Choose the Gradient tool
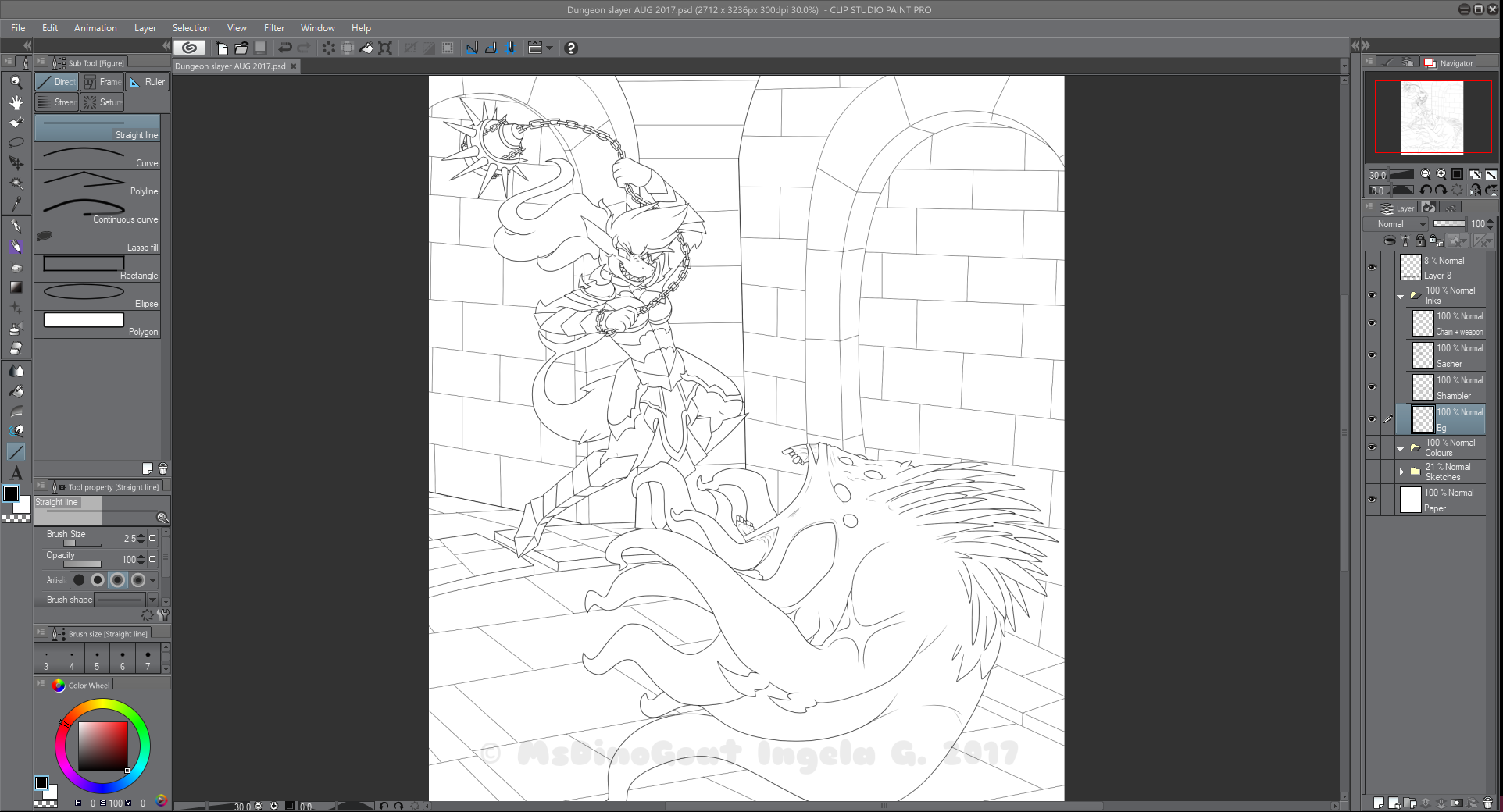This screenshot has width=1503, height=812. (16, 287)
